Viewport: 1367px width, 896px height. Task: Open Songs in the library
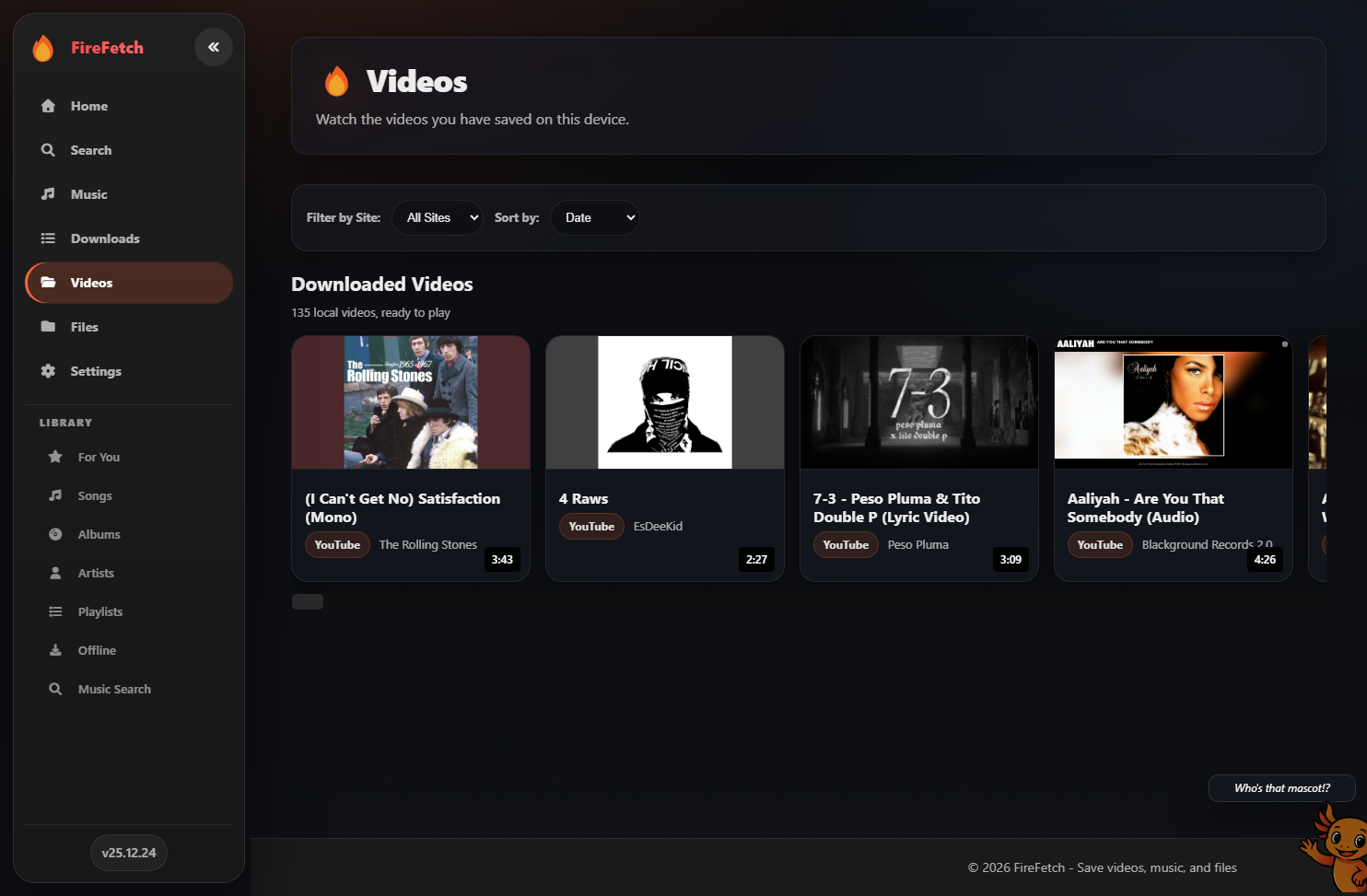coord(129,495)
